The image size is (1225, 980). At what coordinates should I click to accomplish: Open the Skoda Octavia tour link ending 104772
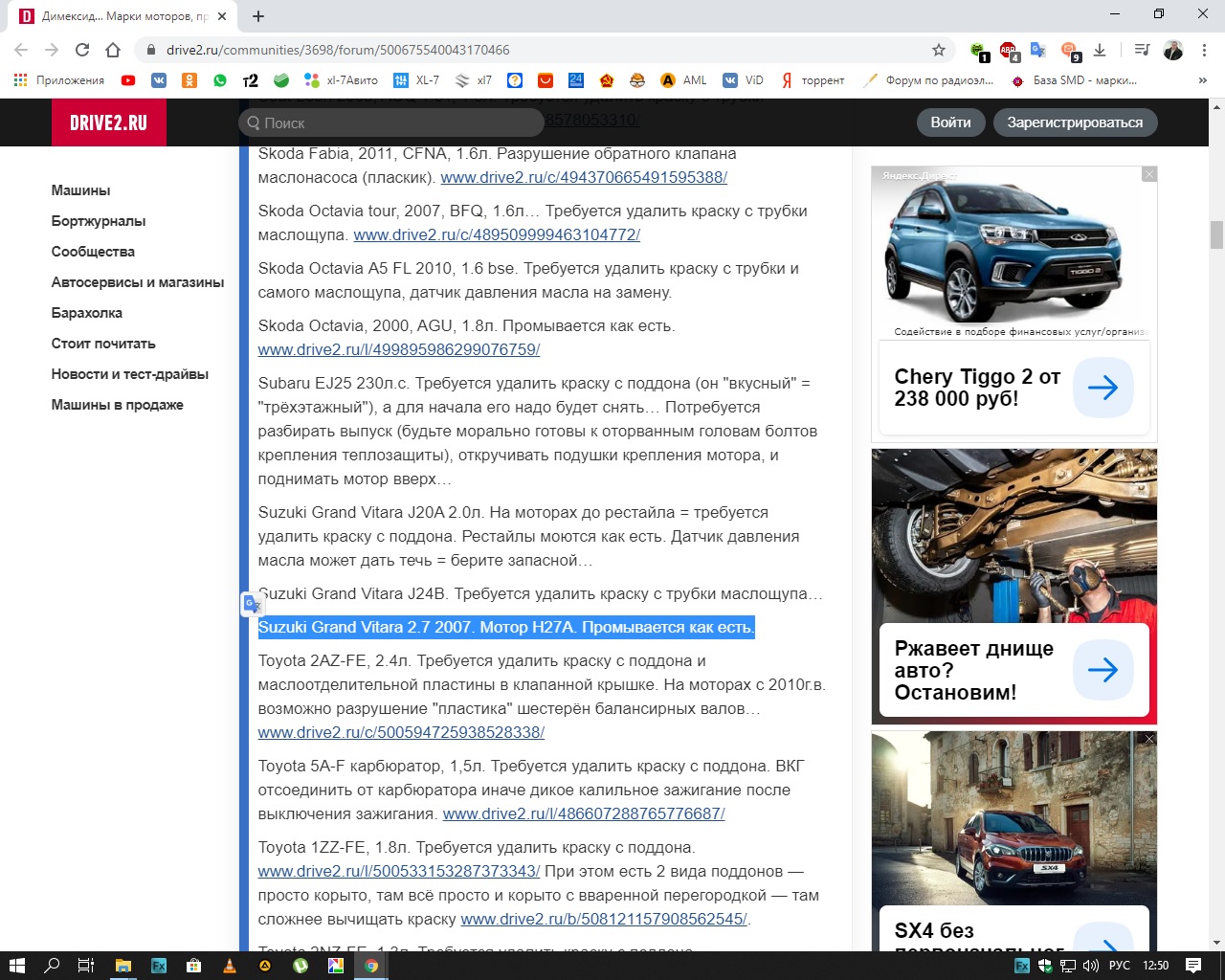(x=497, y=234)
